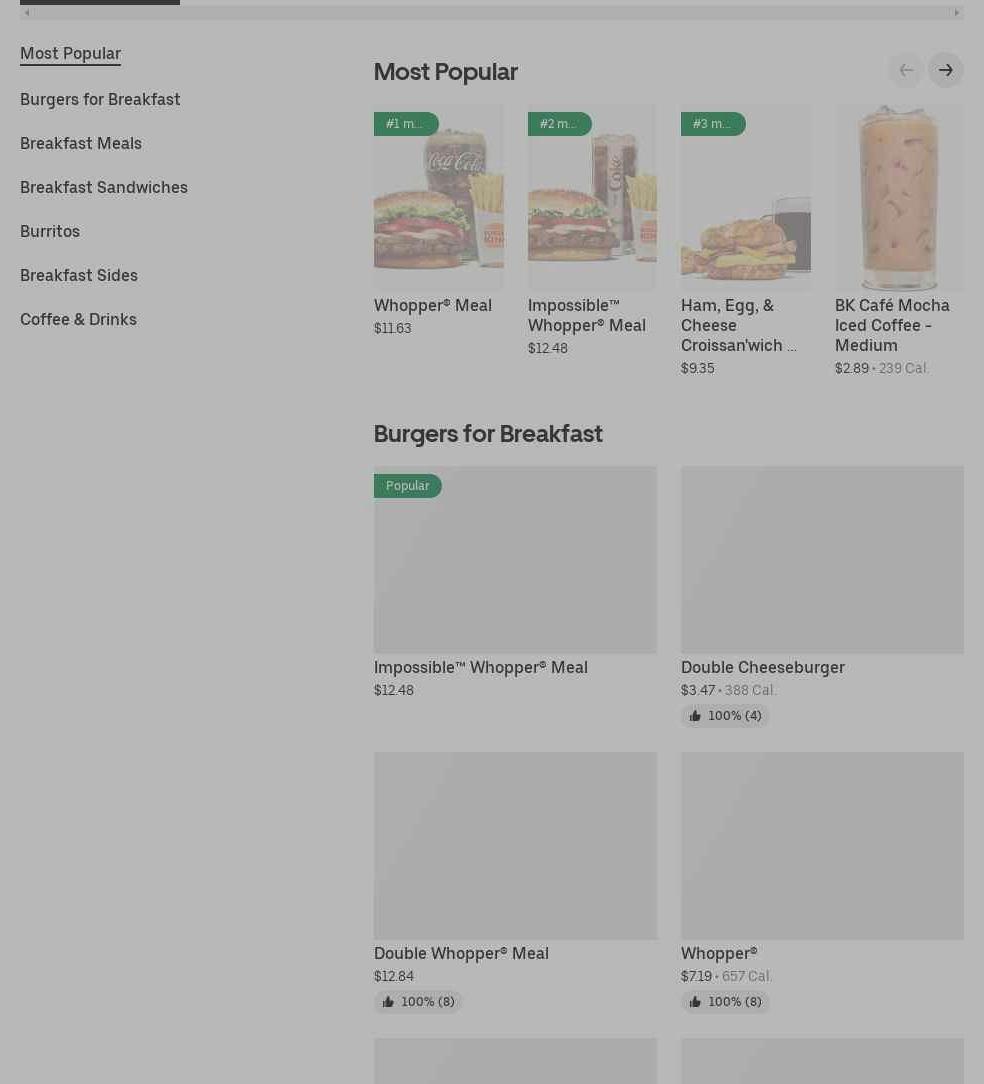Click the horizontal scrollbar right arrow

click(x=956, y=12)
